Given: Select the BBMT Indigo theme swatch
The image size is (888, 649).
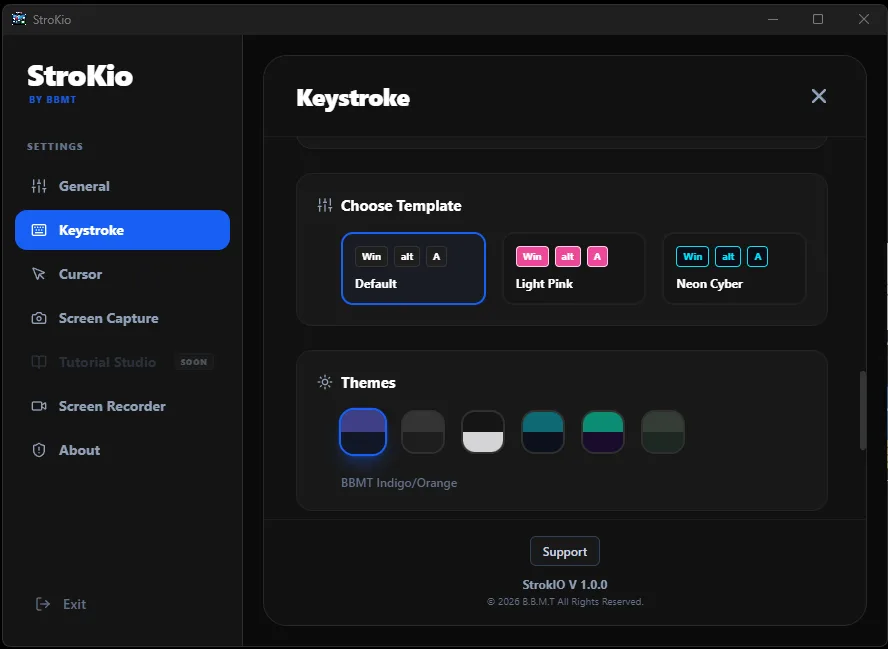Looking at the screenshot, I should tap(363, 432).
